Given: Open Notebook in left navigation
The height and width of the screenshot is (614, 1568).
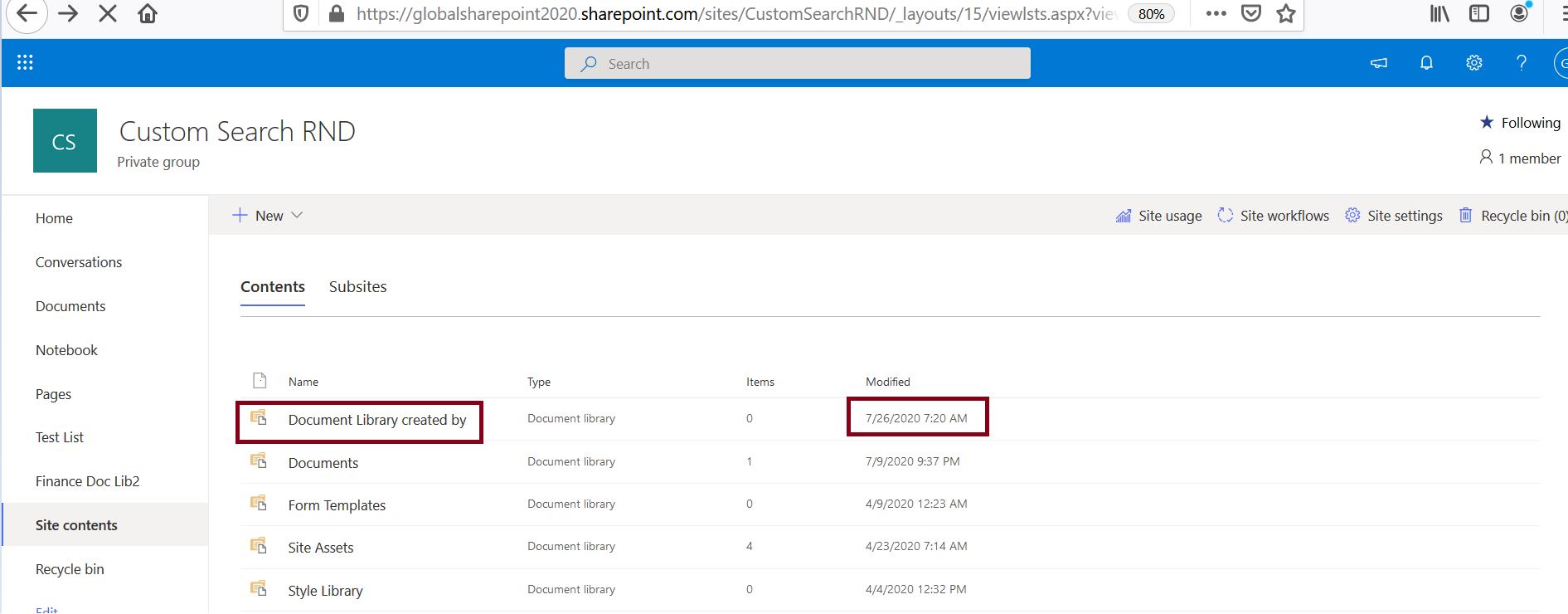Looking at the screenshot, I should point(66,350).
